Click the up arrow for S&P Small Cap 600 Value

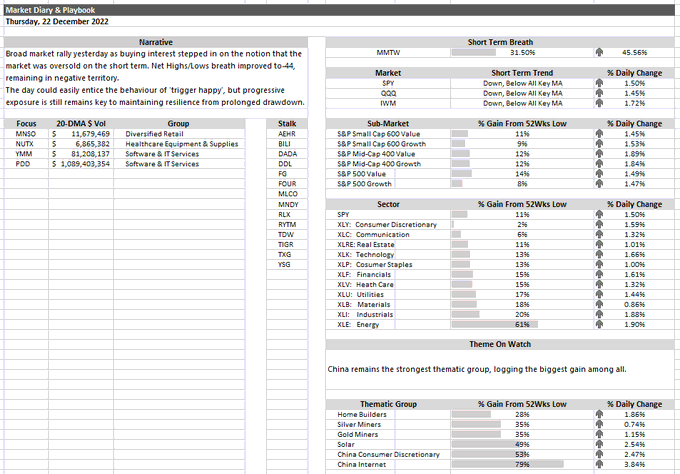point(599,134)
